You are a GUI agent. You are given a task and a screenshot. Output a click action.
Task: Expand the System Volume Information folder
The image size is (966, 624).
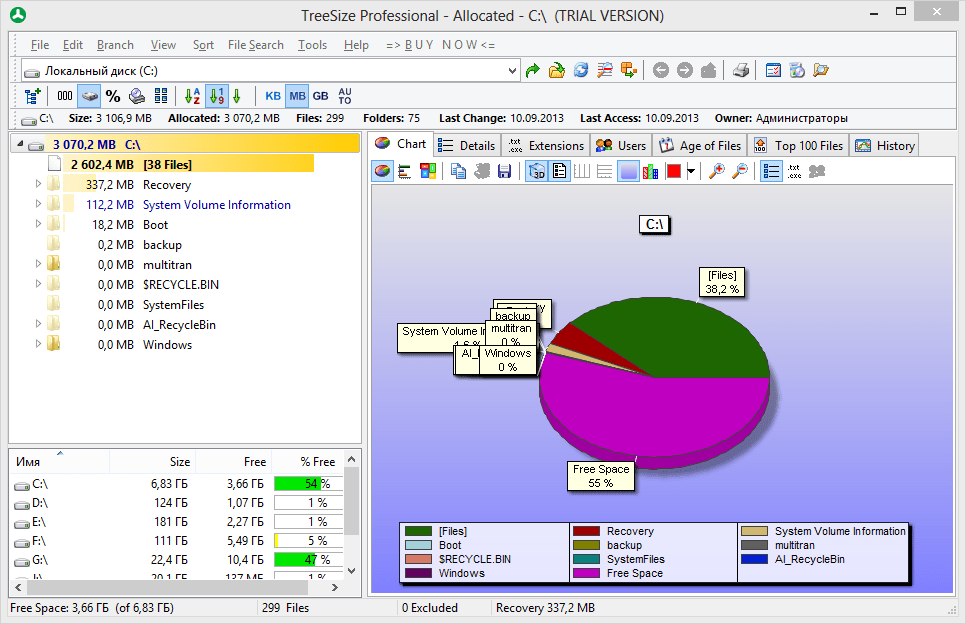point(39,204)
